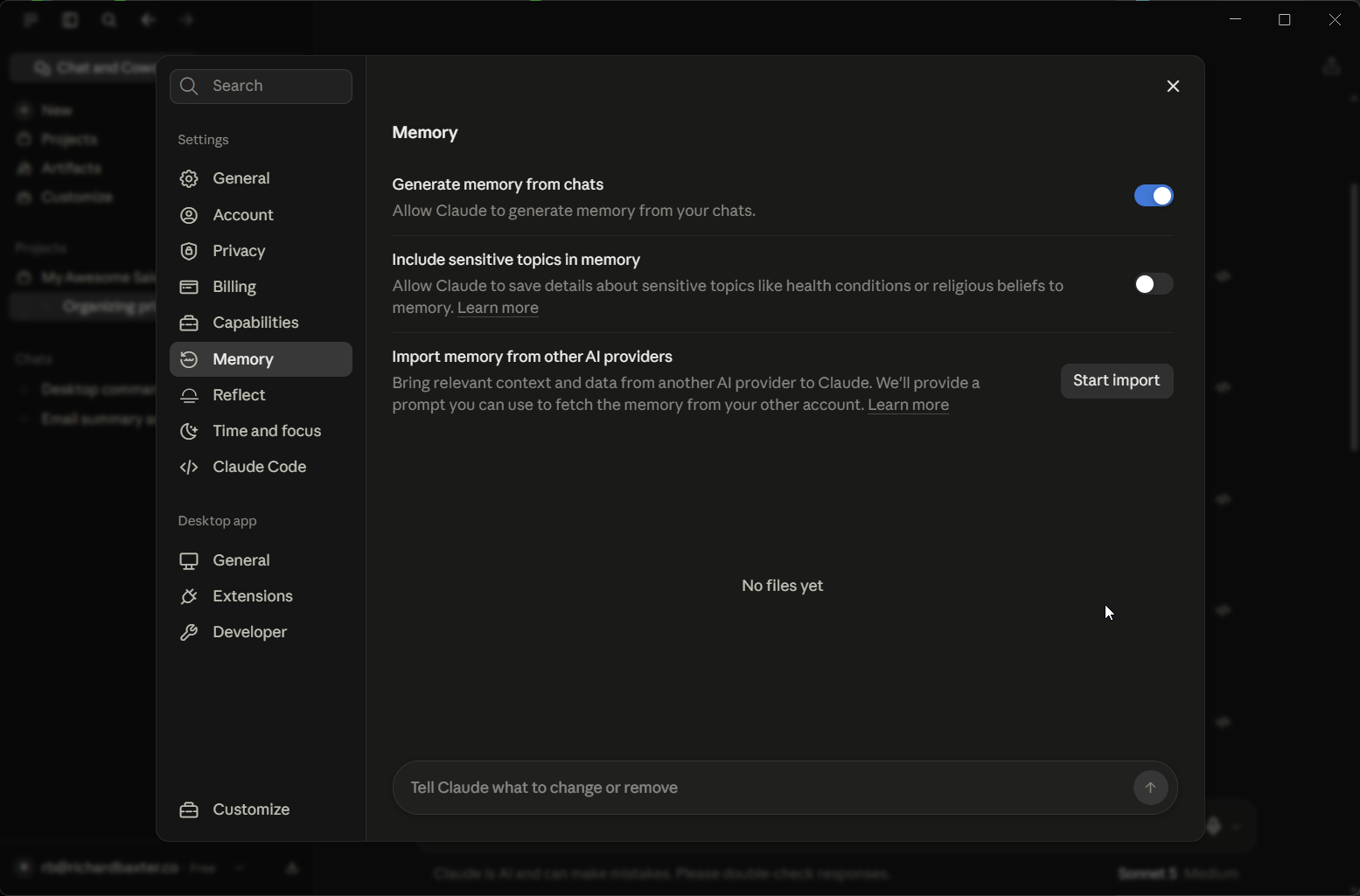
Task: Click the magnifier icon in settings search
Action: tap(188, 86)
